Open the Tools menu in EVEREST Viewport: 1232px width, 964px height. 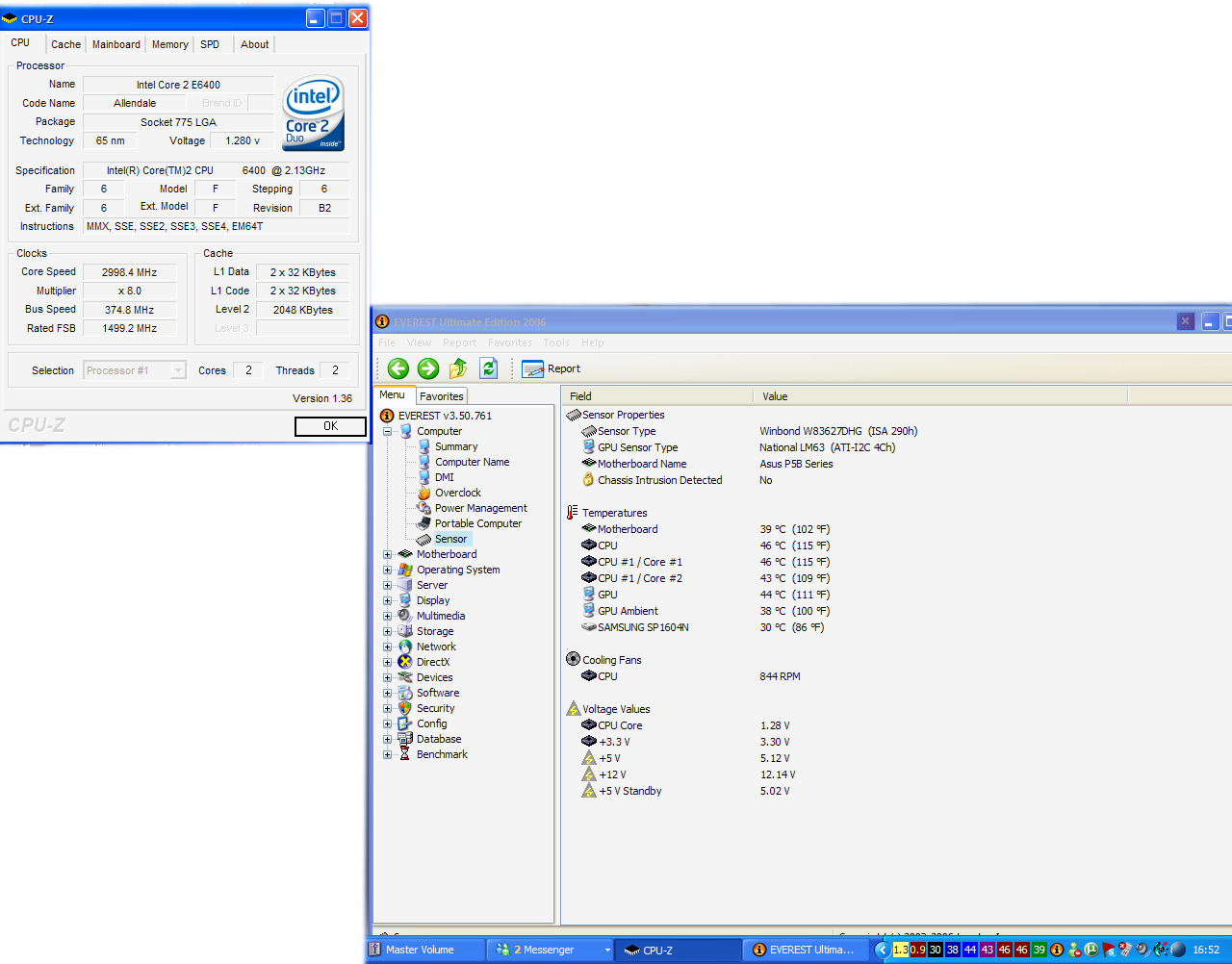pos(556,342)
